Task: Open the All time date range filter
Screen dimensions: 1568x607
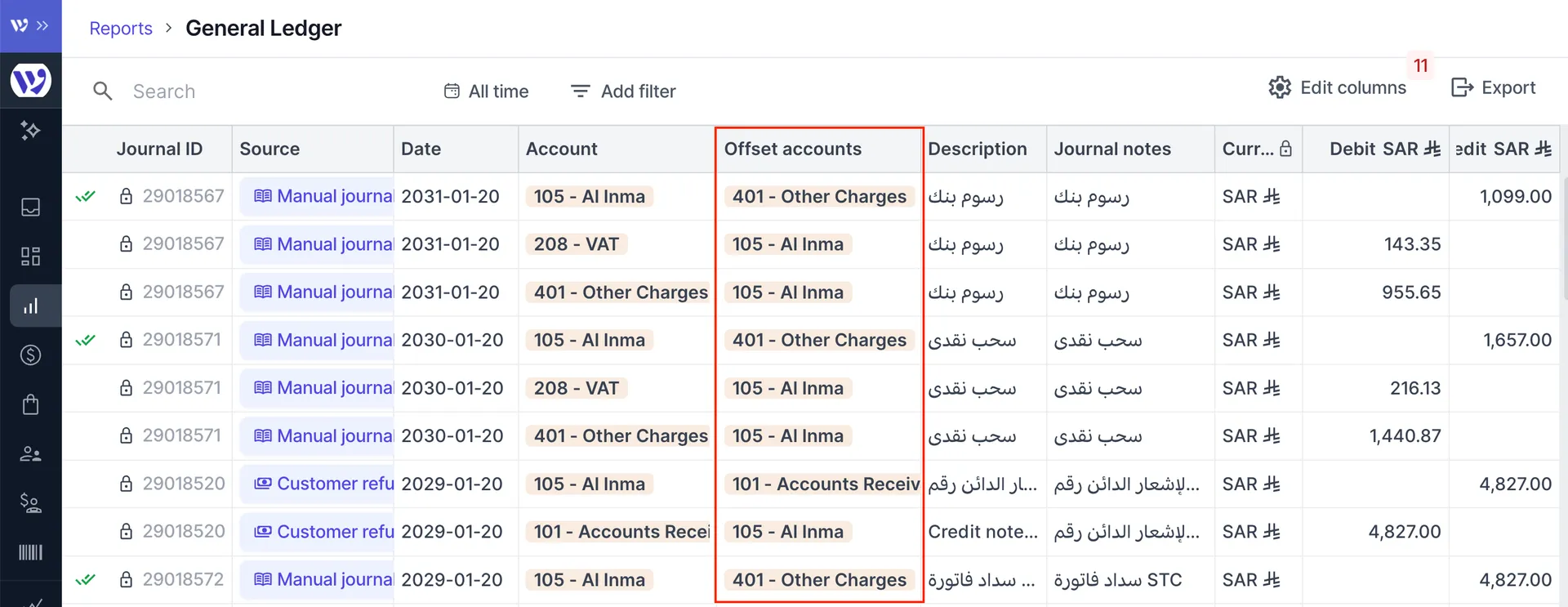Action: coord(486,91)
